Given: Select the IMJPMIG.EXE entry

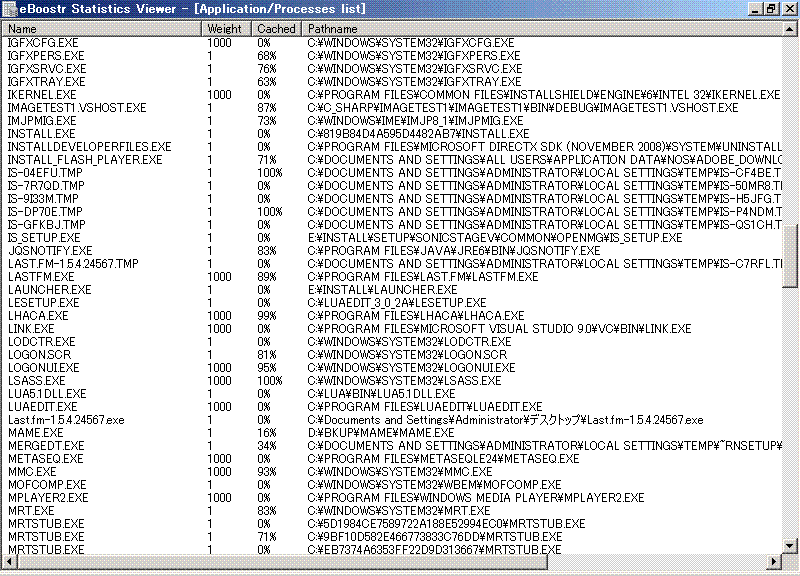Looking at the screenshot, I should 392,121.
